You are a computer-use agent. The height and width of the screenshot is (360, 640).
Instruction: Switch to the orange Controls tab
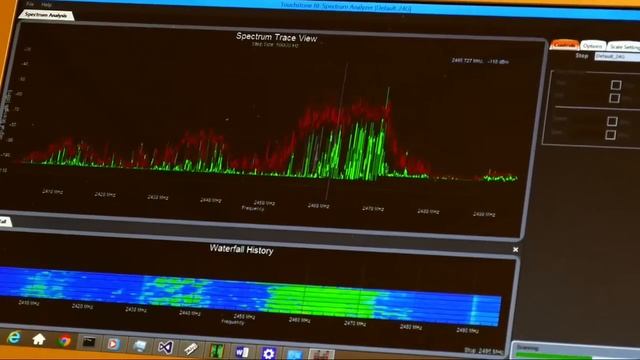click(564, 44)
